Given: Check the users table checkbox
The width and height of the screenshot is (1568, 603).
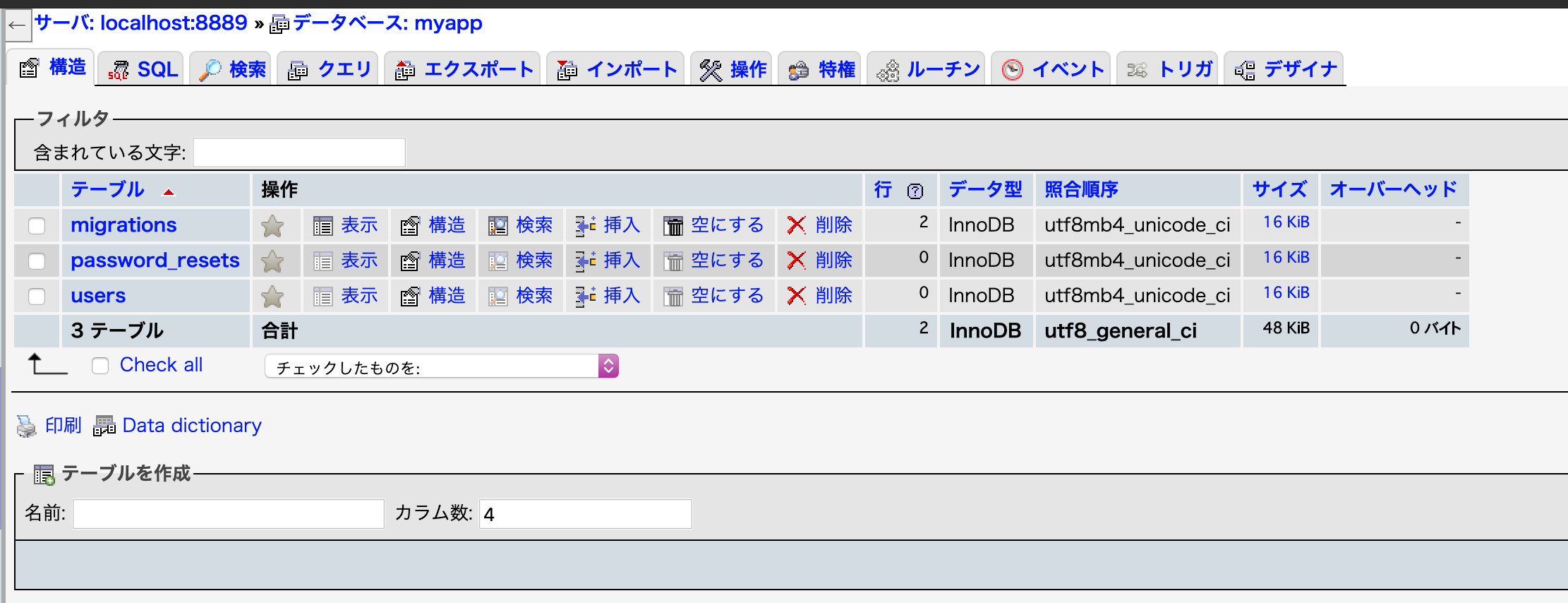Looking at the screenshot, I should (37, 297).
